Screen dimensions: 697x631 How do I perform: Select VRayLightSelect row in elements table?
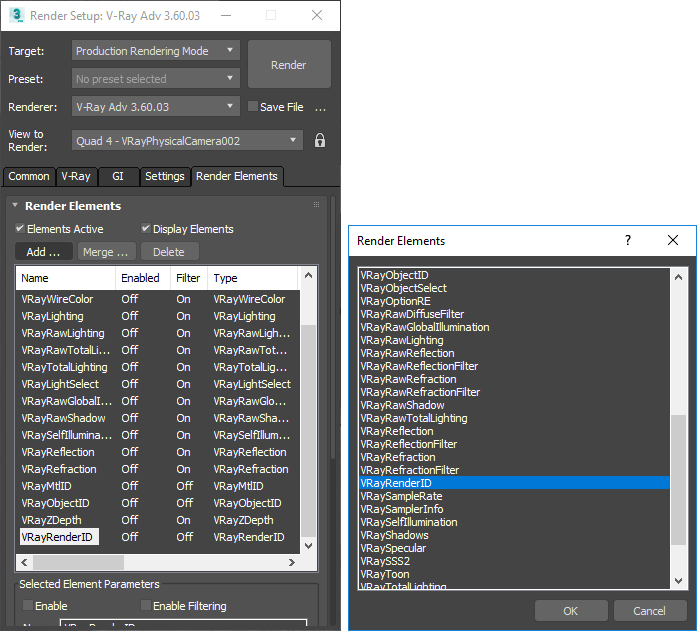point(158,384)
